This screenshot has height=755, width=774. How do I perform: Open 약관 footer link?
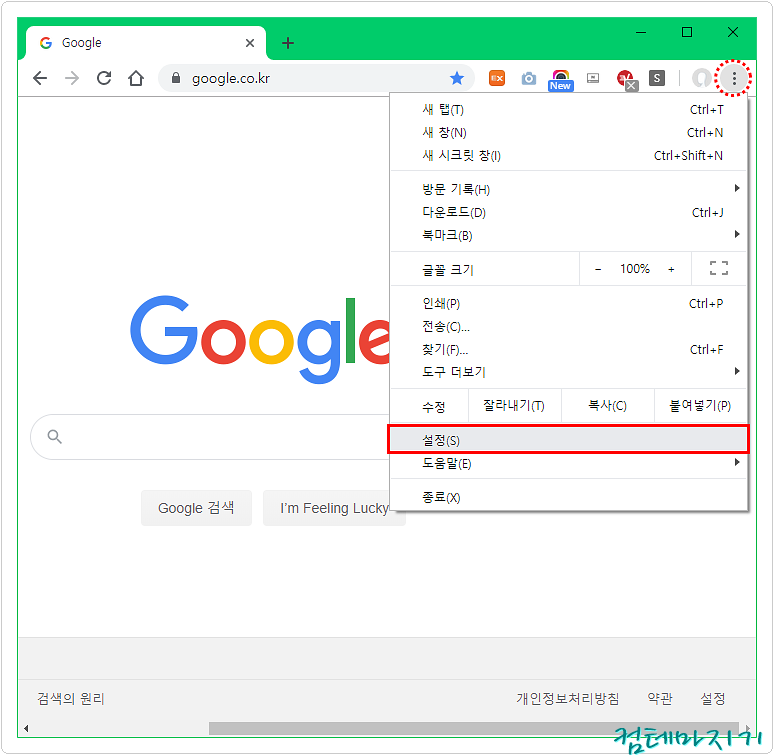(x=659, y=698)
